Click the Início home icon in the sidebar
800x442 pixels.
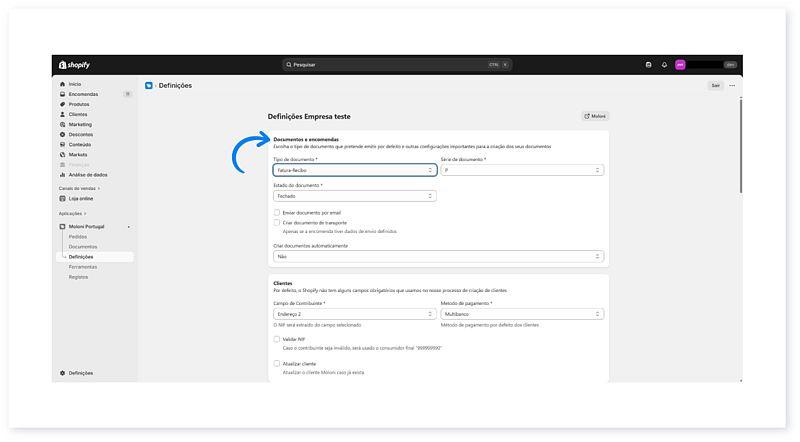point(62,84)
